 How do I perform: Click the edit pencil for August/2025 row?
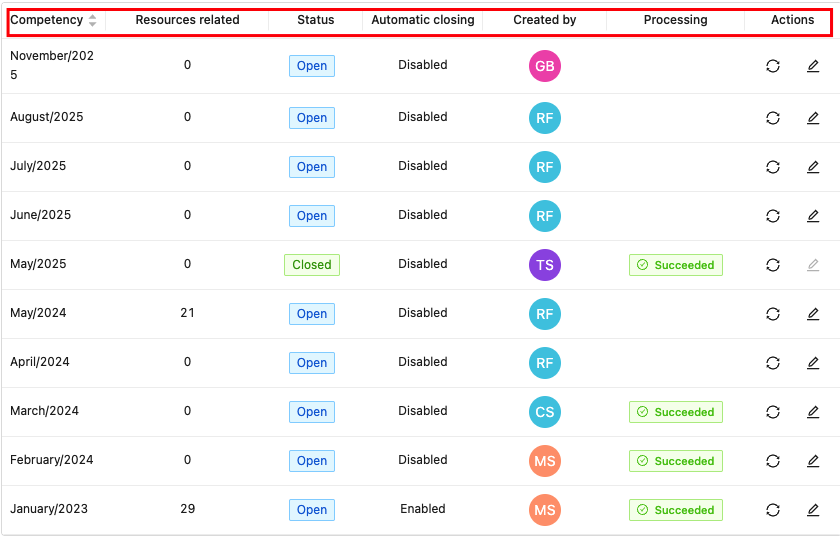click(x=813, y=118)
